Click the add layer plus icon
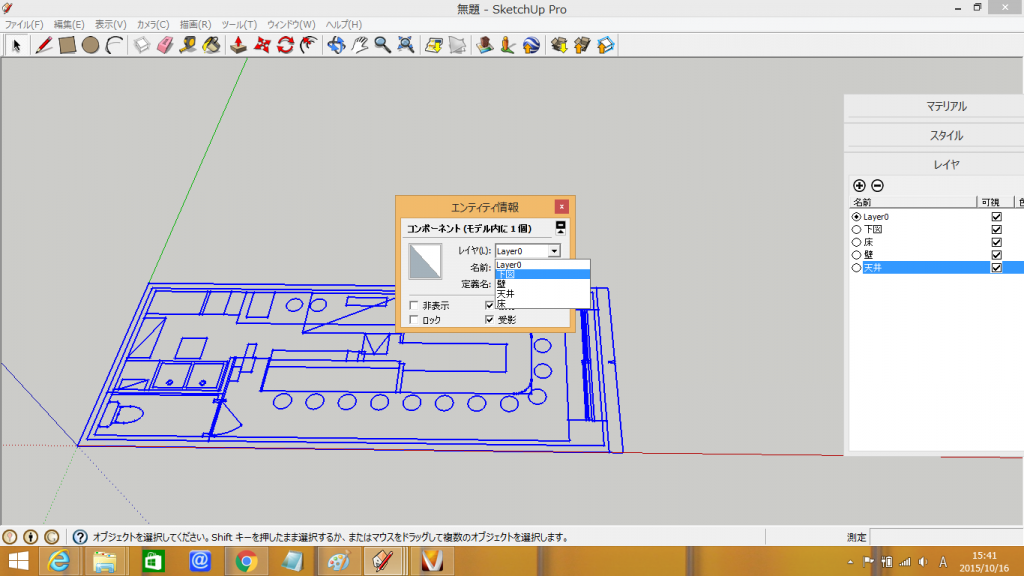1024x576 pixels. [x=859, y=185]
